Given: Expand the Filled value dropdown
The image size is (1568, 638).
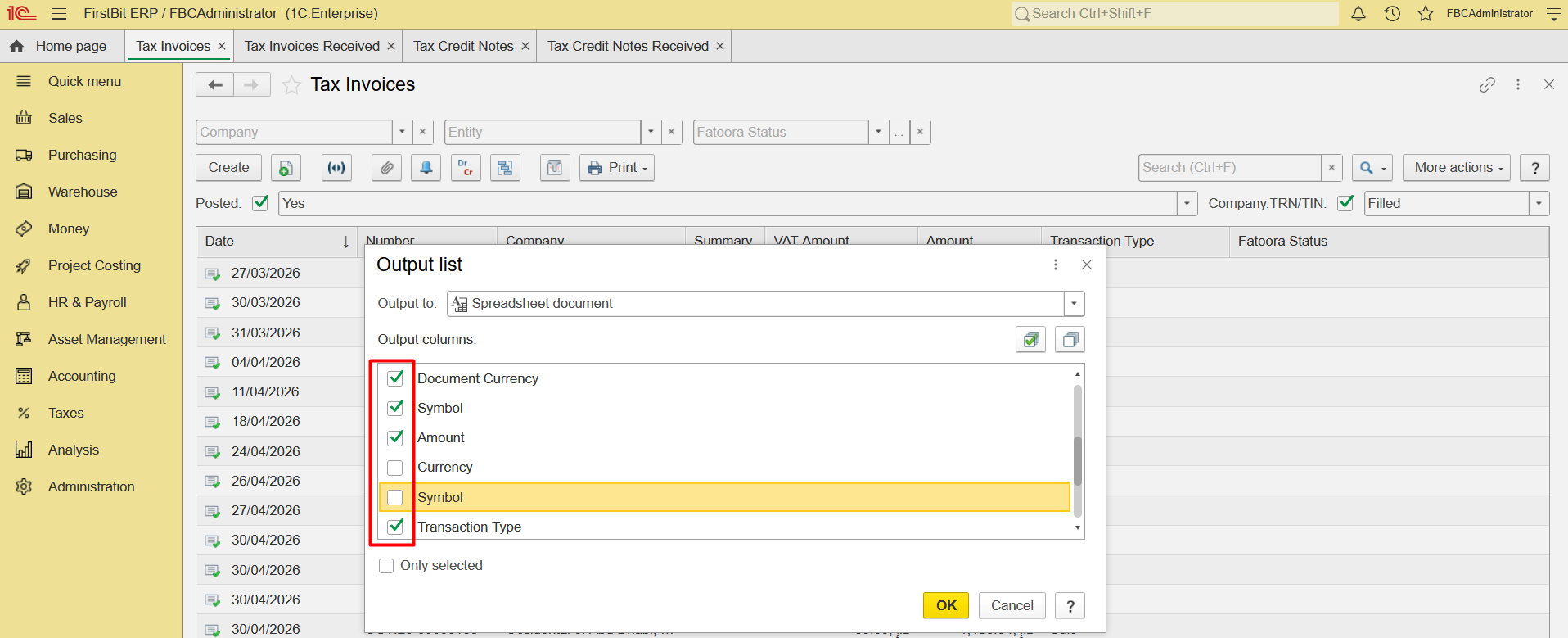Looking at the screenshot, I should coord(1539,204).
